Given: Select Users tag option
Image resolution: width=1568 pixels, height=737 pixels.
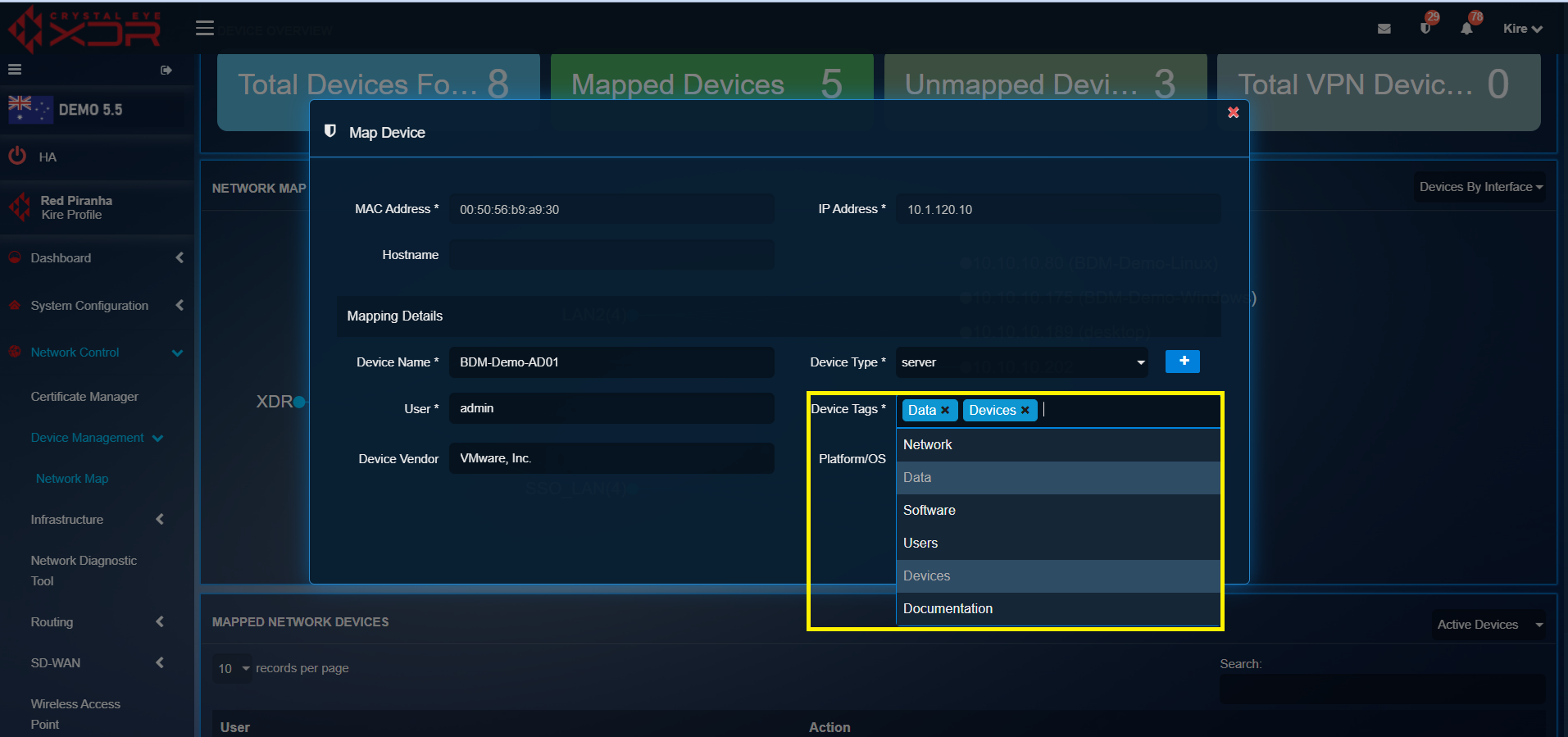Looking at the screenshot, I should (x=1058, y=543).
